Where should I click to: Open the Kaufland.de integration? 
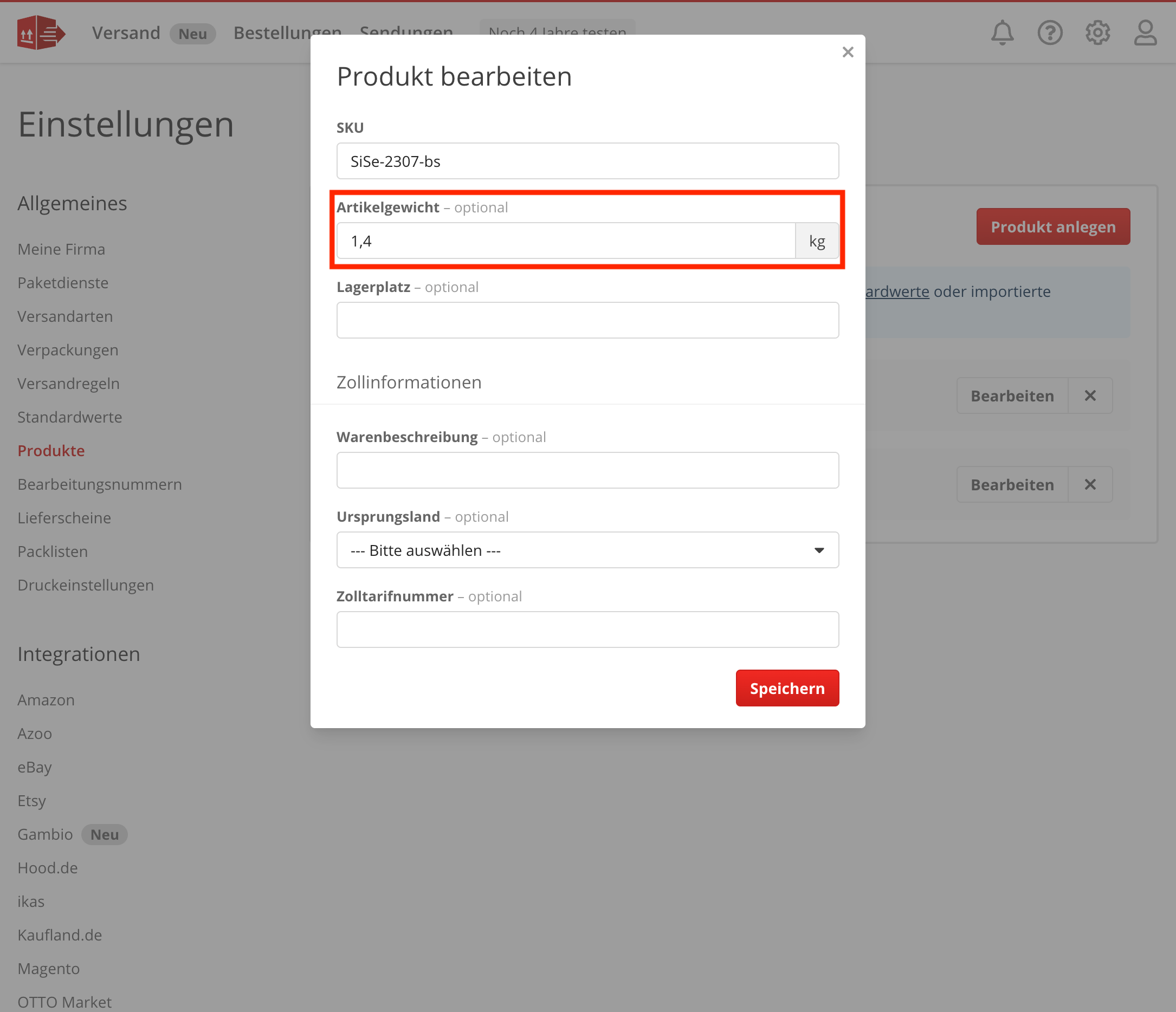click(60, 935)
